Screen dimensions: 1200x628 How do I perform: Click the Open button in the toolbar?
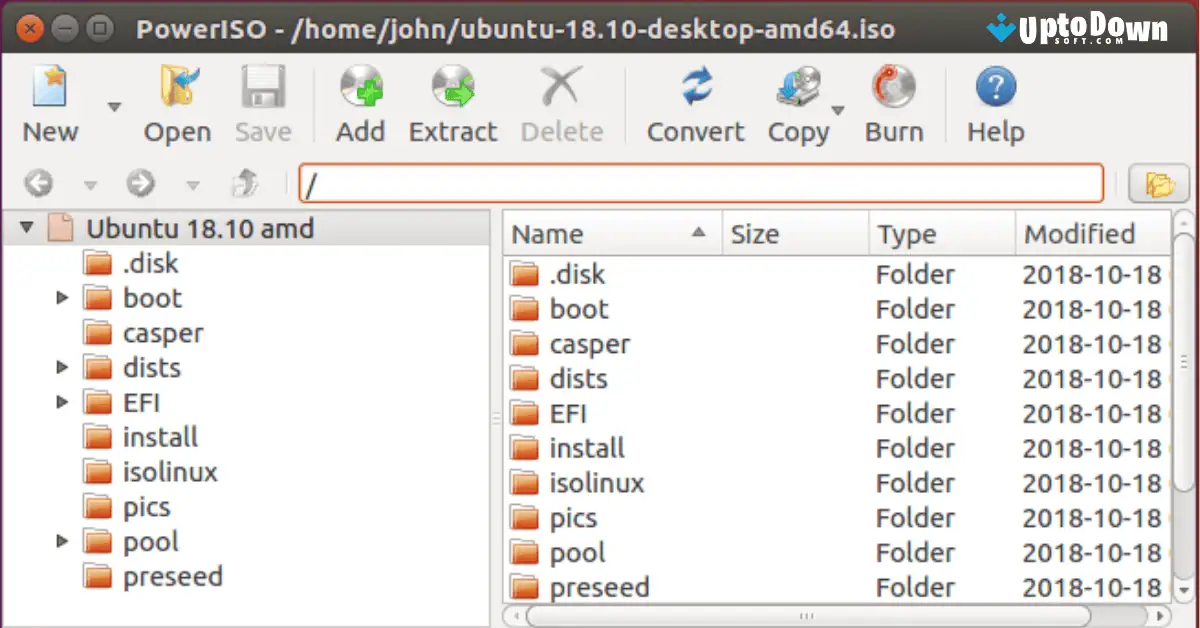tap(177, 100)
